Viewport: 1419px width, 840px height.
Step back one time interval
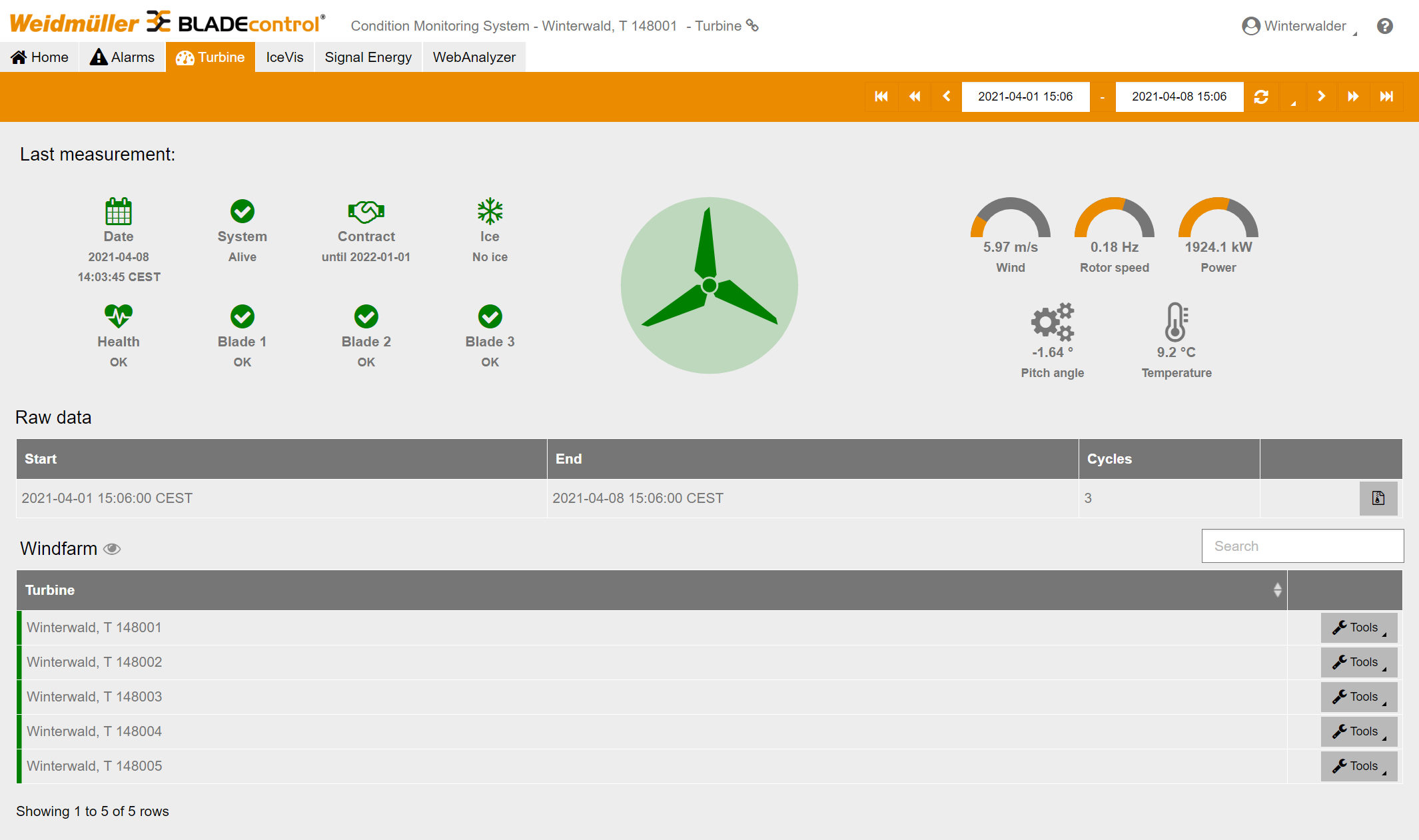(x=946, y=97)
